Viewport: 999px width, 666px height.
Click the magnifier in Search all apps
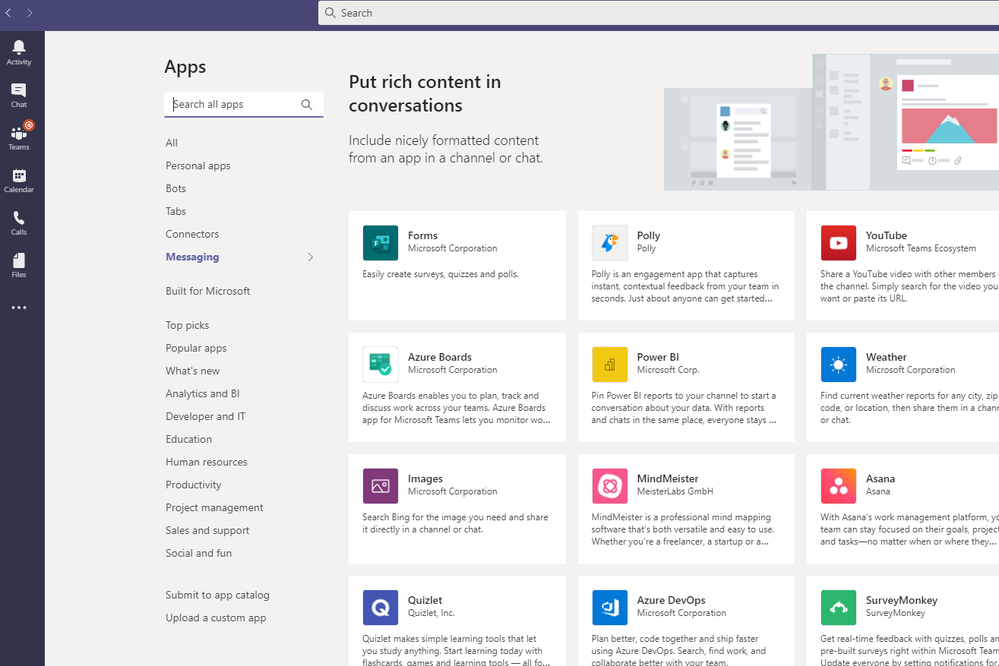(306, 105)
